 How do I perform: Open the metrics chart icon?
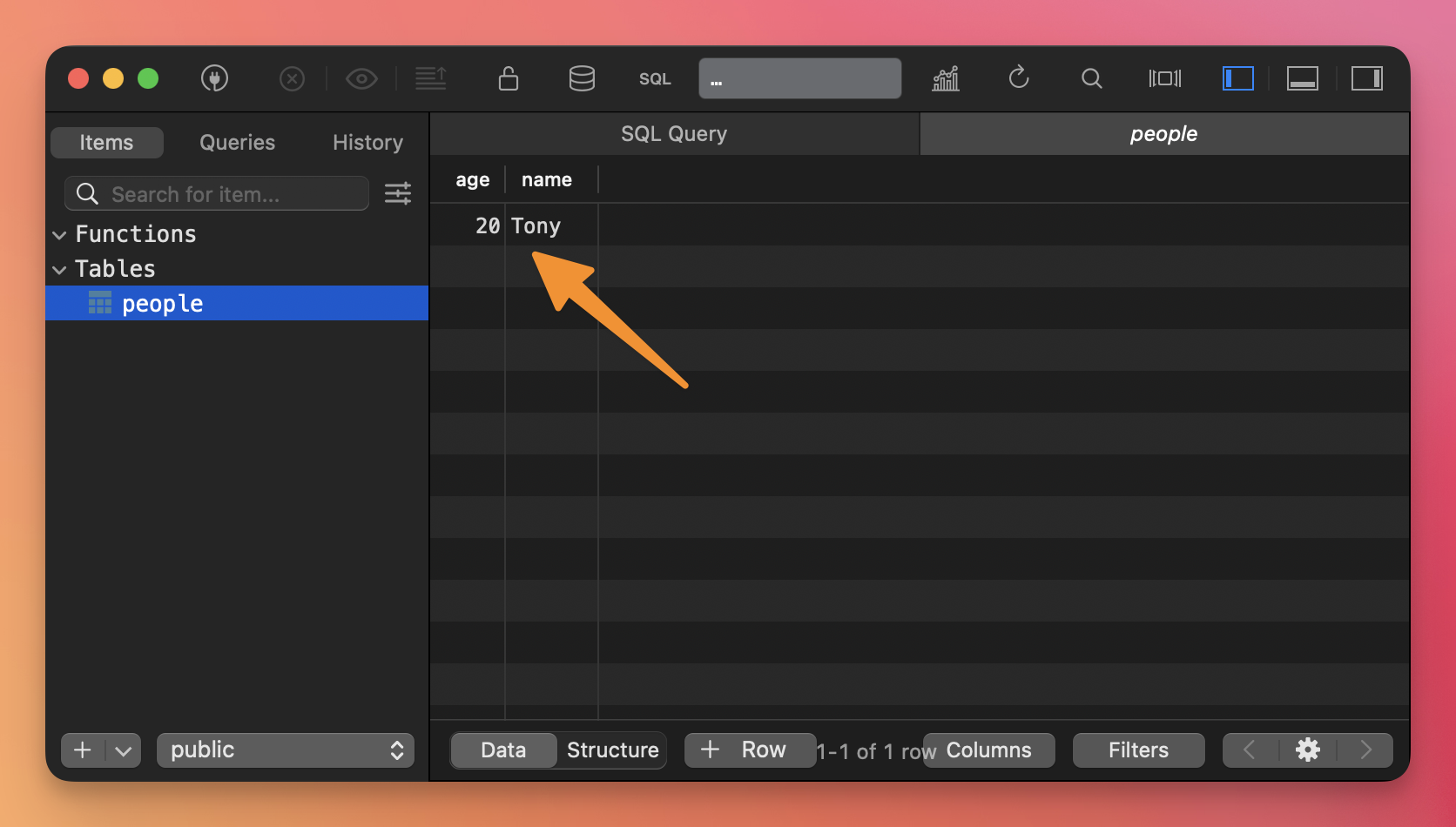point(946,78)
